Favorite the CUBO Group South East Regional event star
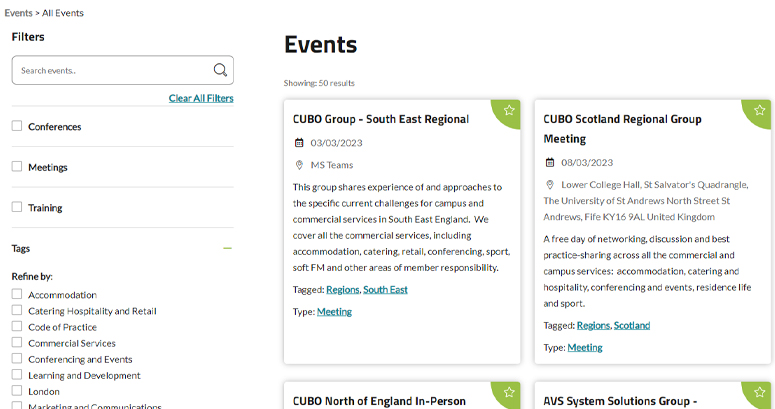Image resolution: width=775 pixels, height=409 pixels. 509,110
